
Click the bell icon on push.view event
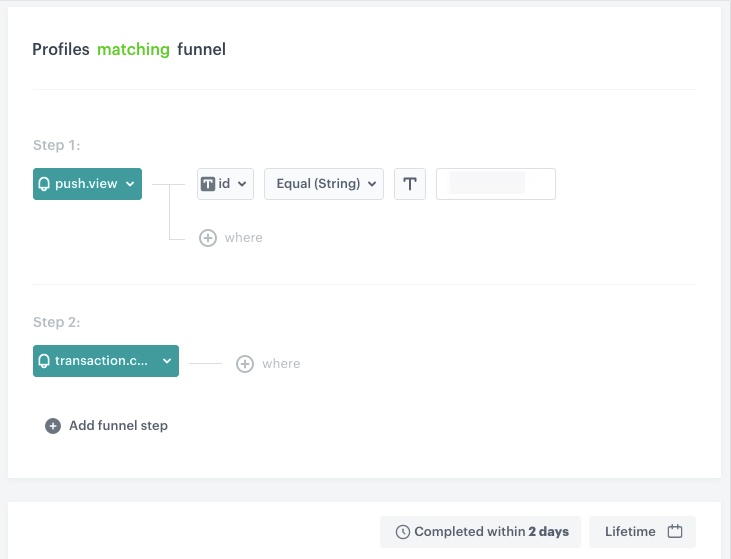point(44,184)
